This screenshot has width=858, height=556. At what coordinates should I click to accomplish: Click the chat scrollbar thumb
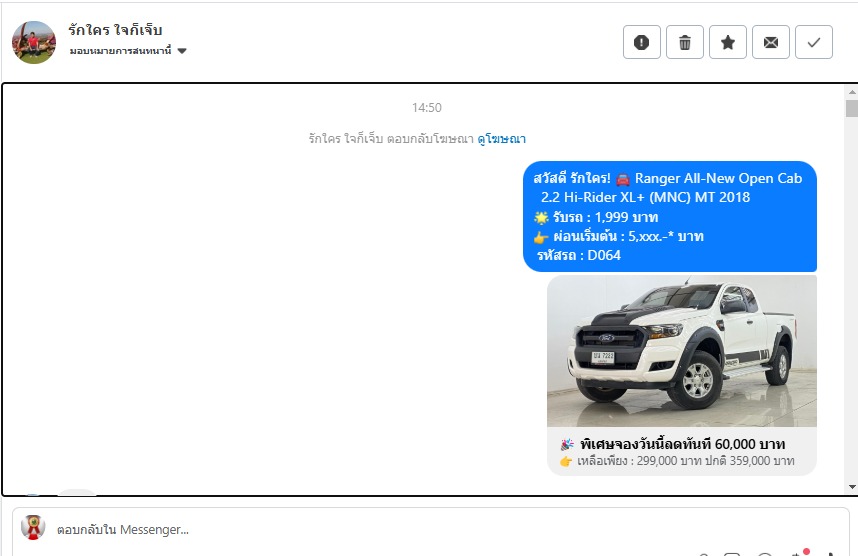tap(852, 108)
